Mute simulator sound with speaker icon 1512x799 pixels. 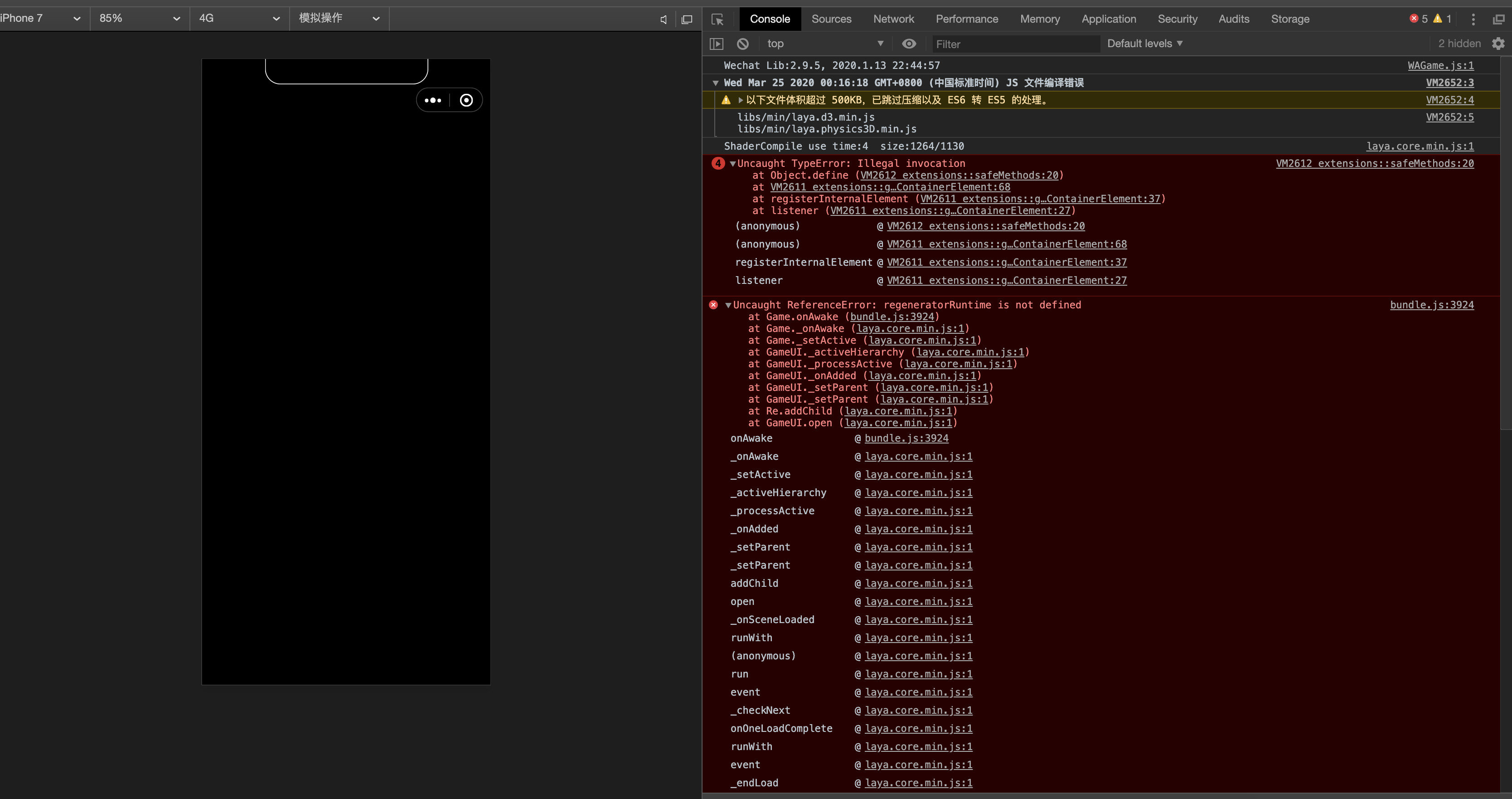coord(663,19)
